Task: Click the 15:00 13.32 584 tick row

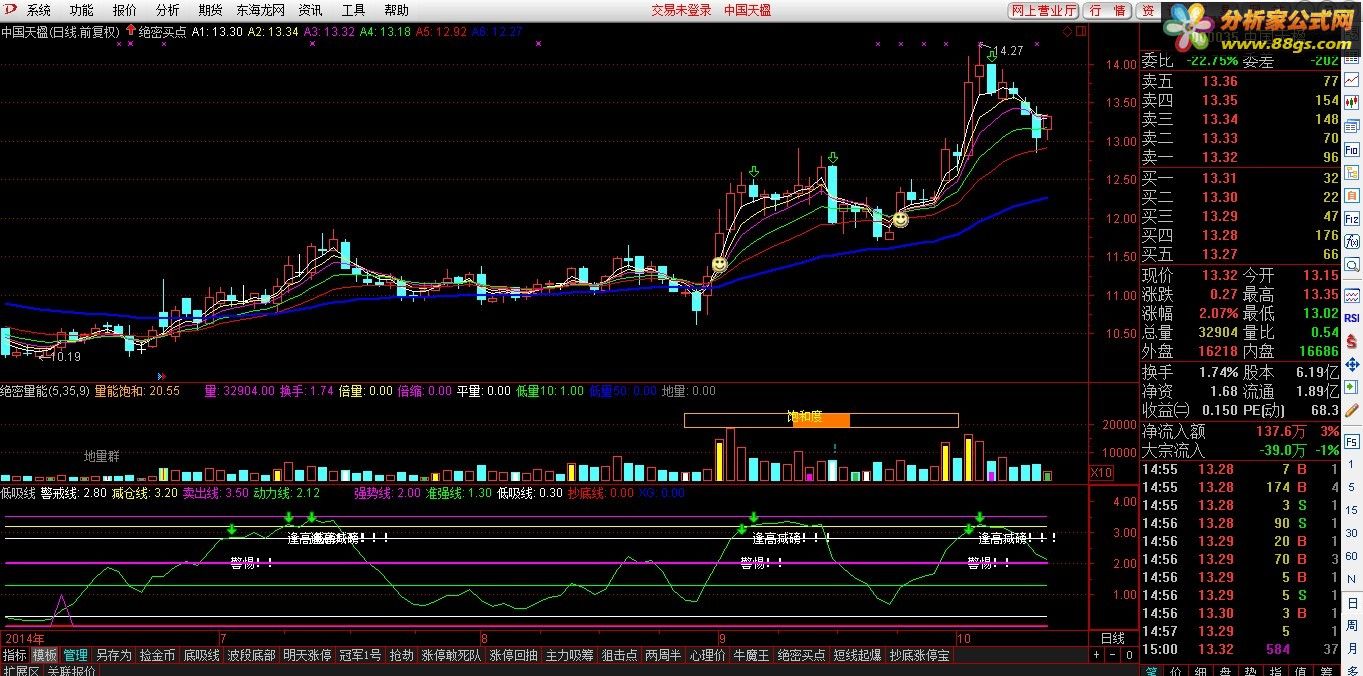Action: coord(1240,649)
